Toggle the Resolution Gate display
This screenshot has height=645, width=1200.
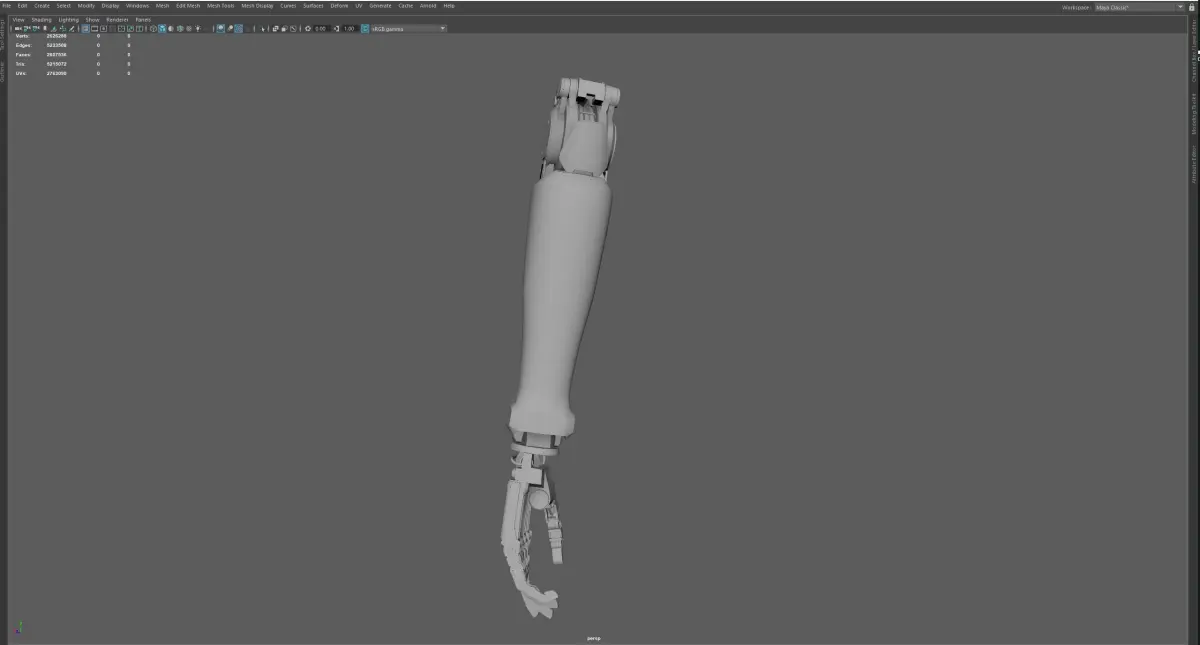103,28
